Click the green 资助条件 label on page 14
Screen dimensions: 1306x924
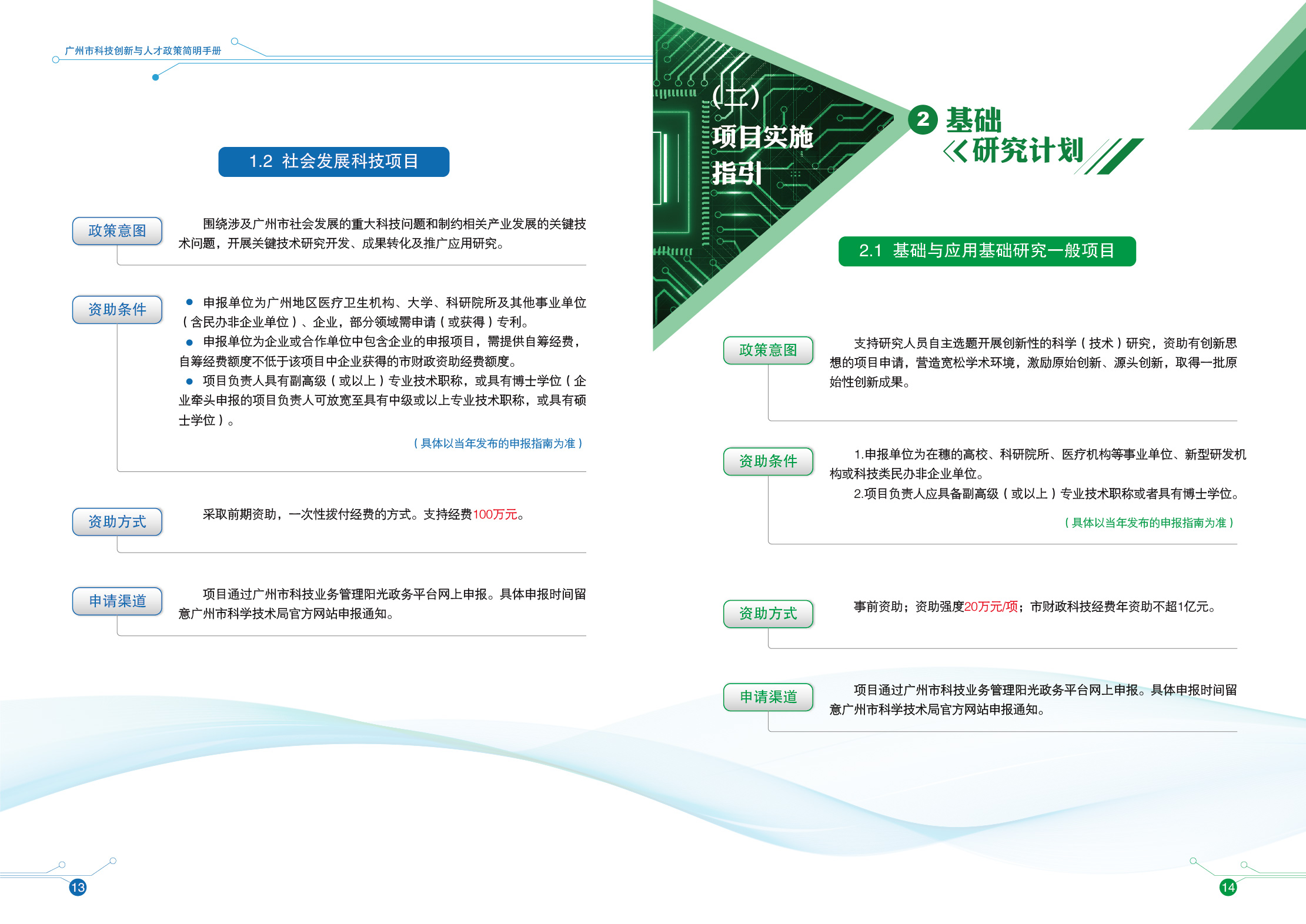768,461
